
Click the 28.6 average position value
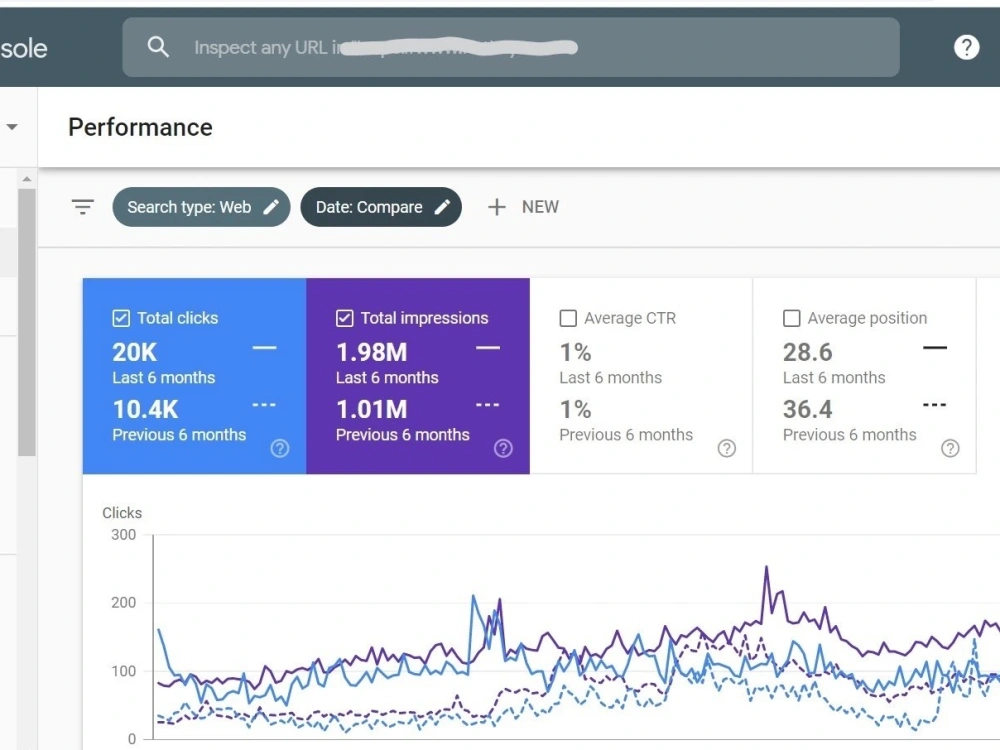pos(807,352)
